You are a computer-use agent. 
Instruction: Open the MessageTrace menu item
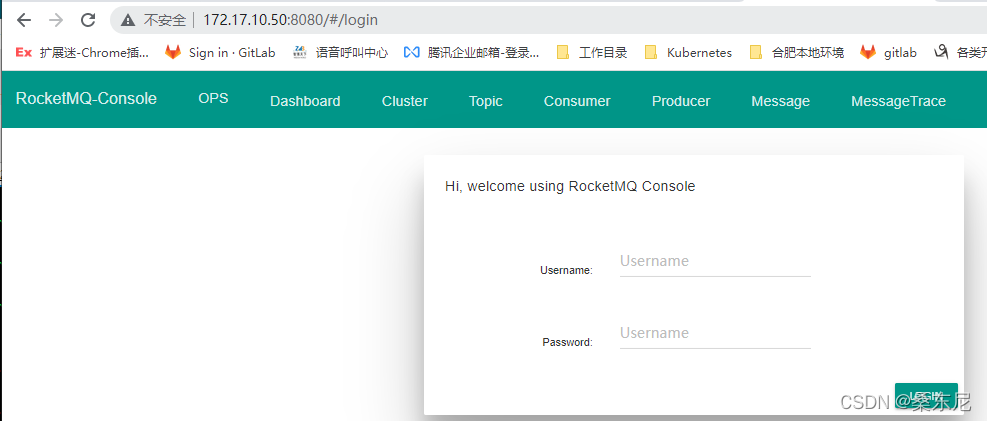pos(898,101)
